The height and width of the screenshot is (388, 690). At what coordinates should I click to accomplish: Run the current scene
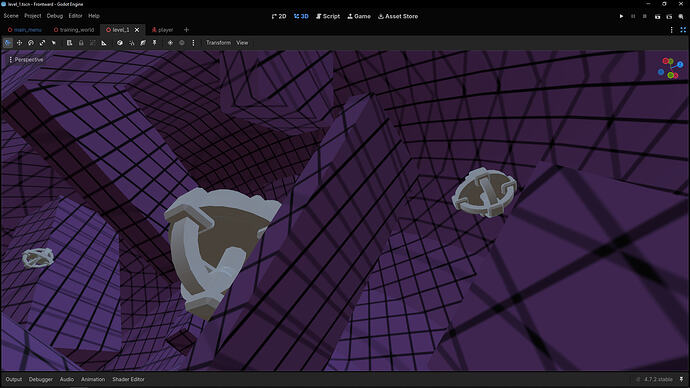pos(657,16)
